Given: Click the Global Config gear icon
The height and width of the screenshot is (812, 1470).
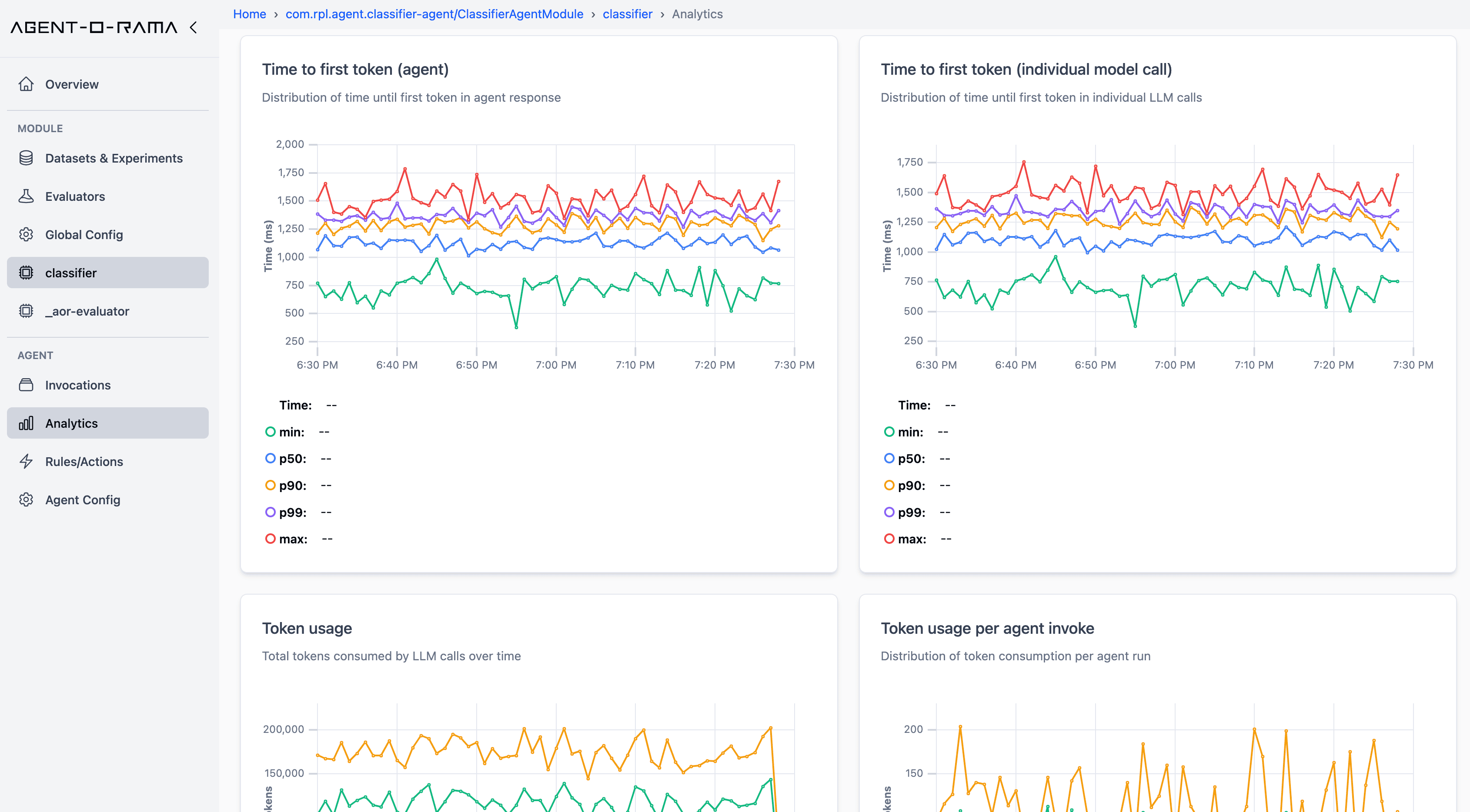Looking at the screenshot, I should (26, 234).
